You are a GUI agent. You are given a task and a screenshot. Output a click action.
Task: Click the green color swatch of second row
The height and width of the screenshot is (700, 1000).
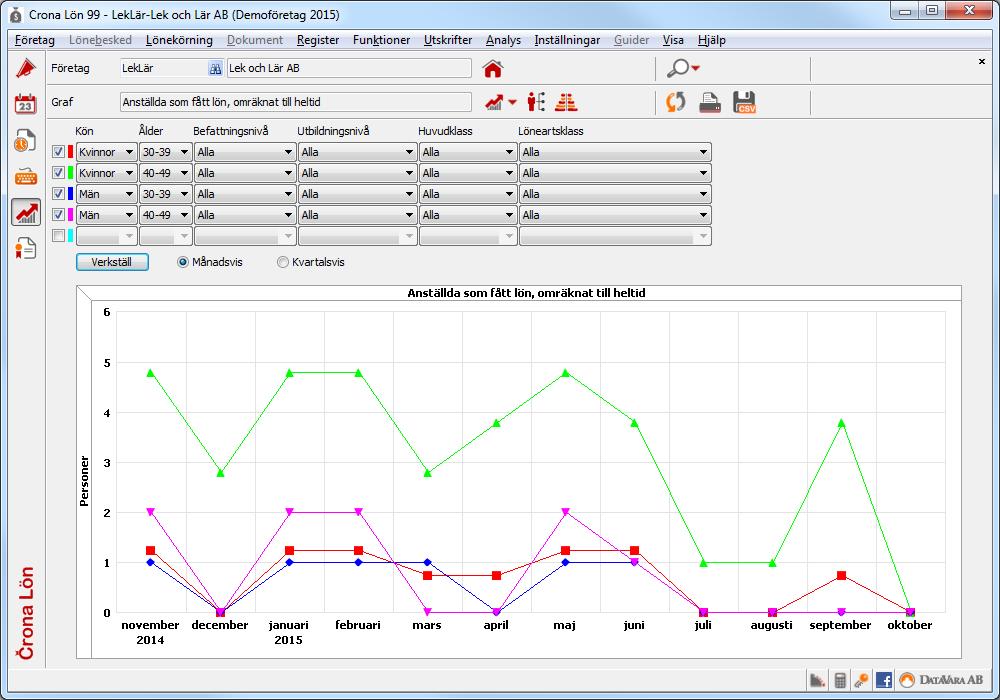coord(70,173)
